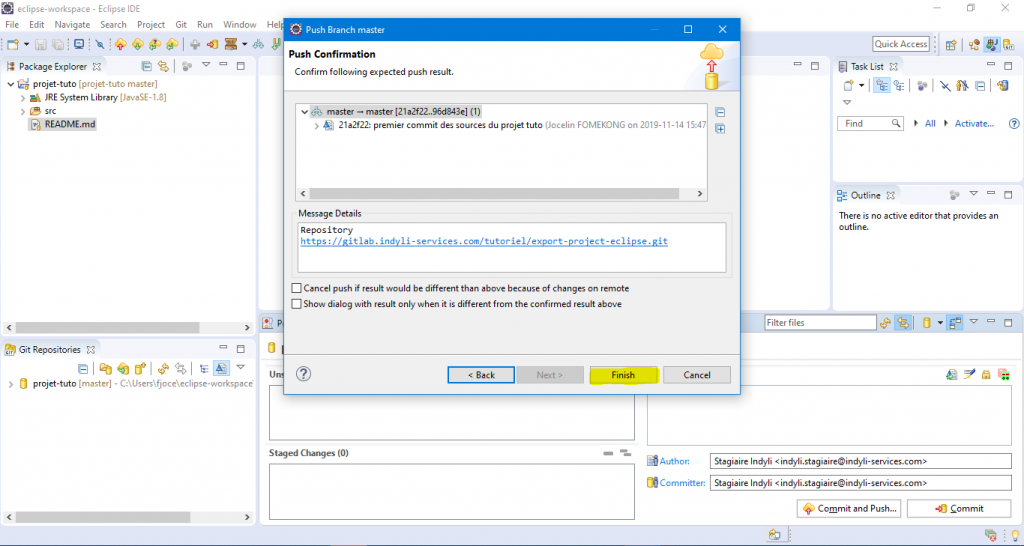
Task: Open the Project menu
Action: (151, 24)
